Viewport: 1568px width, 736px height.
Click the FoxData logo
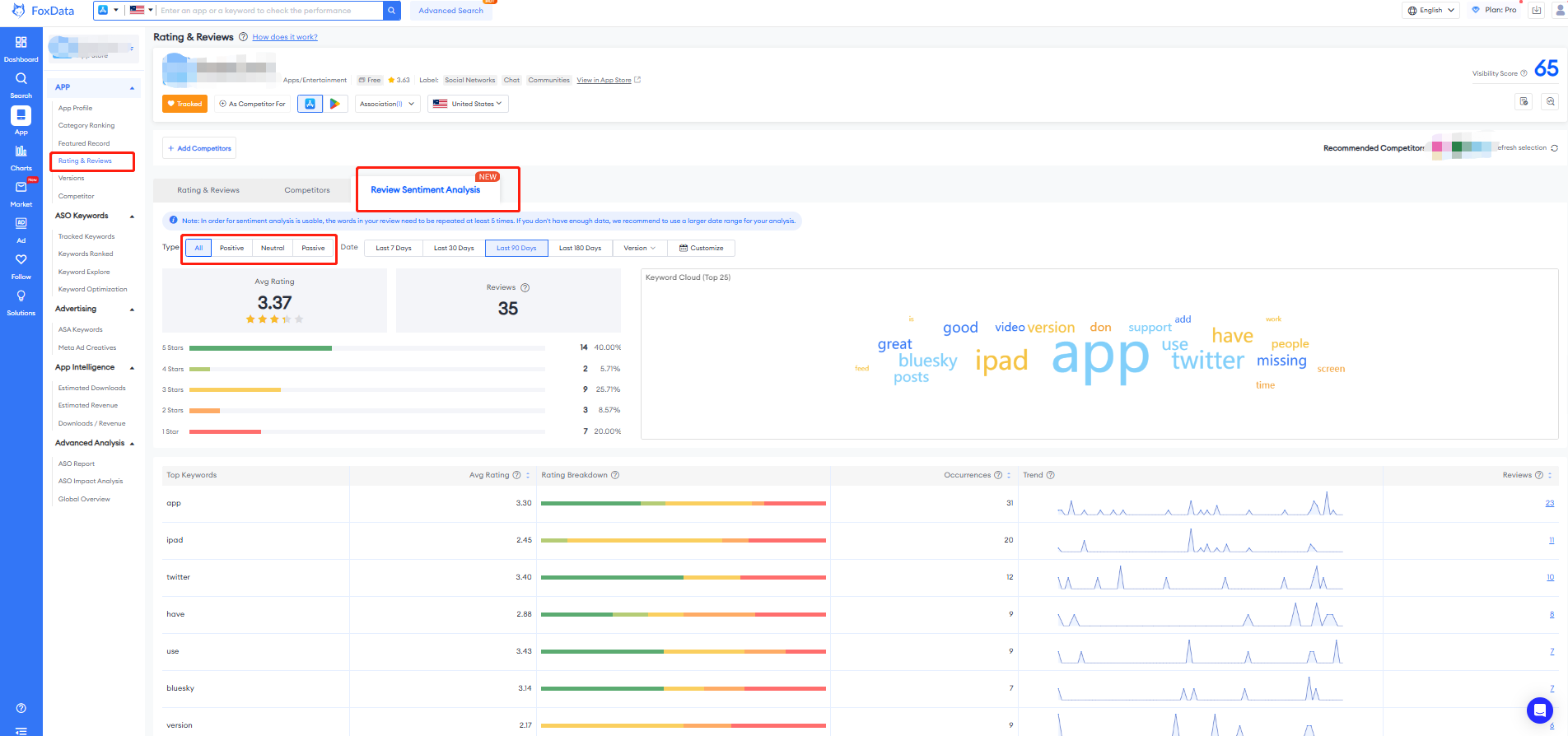43,11
